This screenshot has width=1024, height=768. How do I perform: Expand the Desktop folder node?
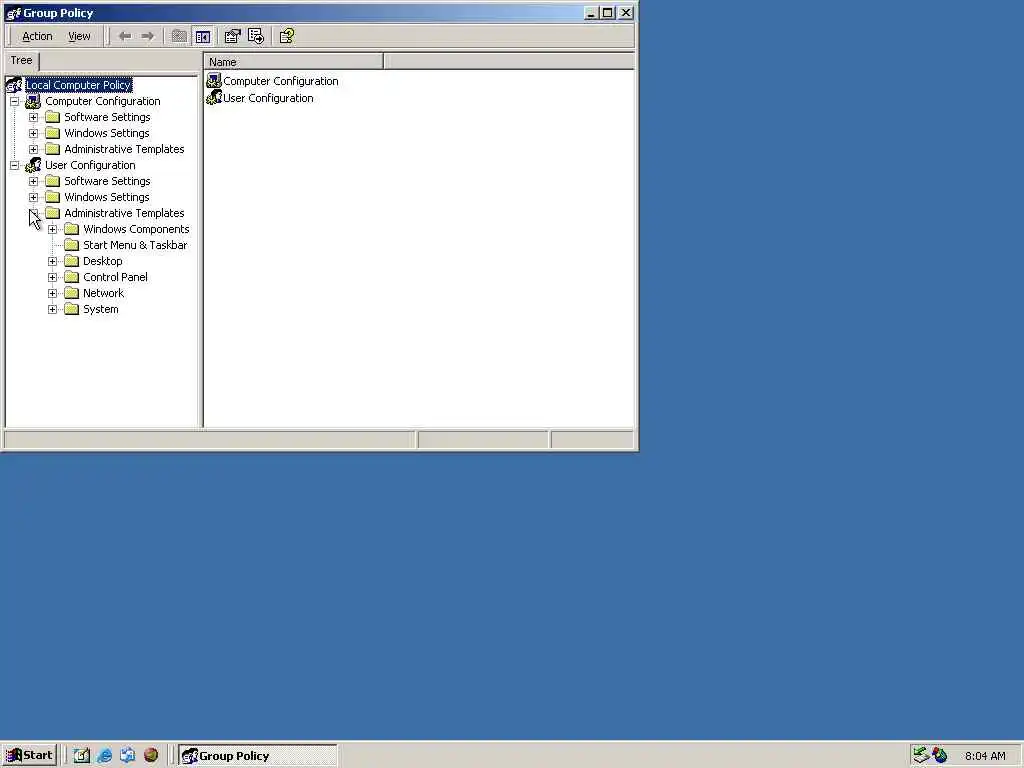click(x=52, y=261)
